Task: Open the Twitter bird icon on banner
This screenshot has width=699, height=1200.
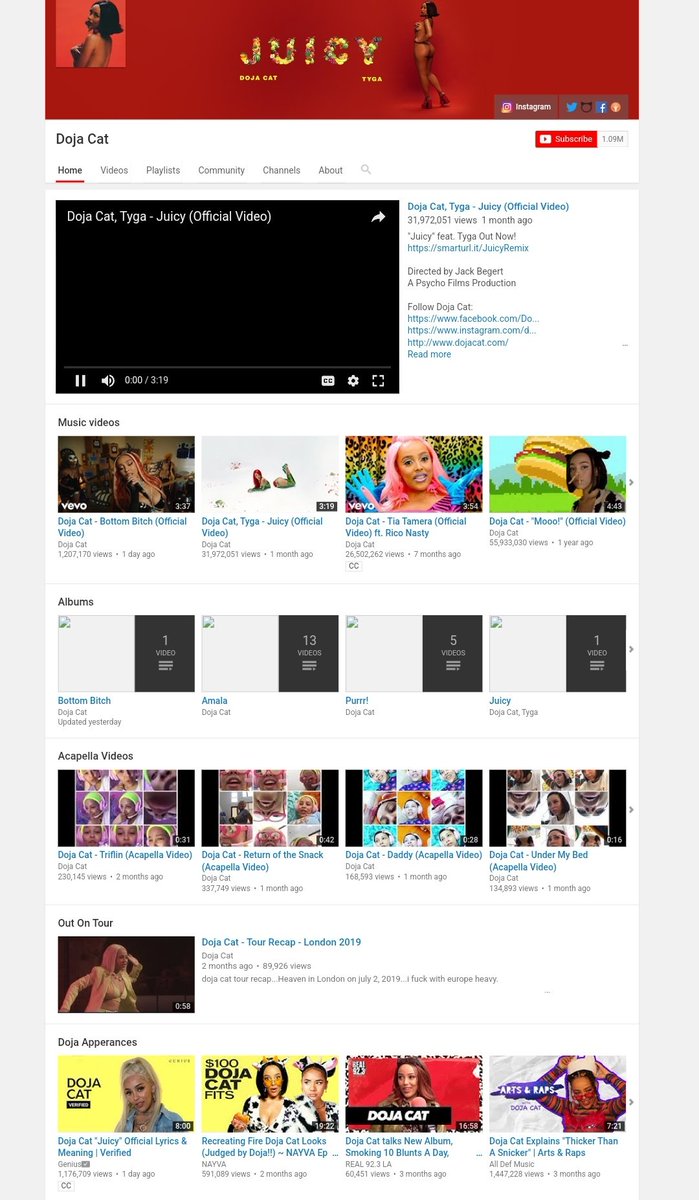Action: pyautogui.click(x=572, y=107)
